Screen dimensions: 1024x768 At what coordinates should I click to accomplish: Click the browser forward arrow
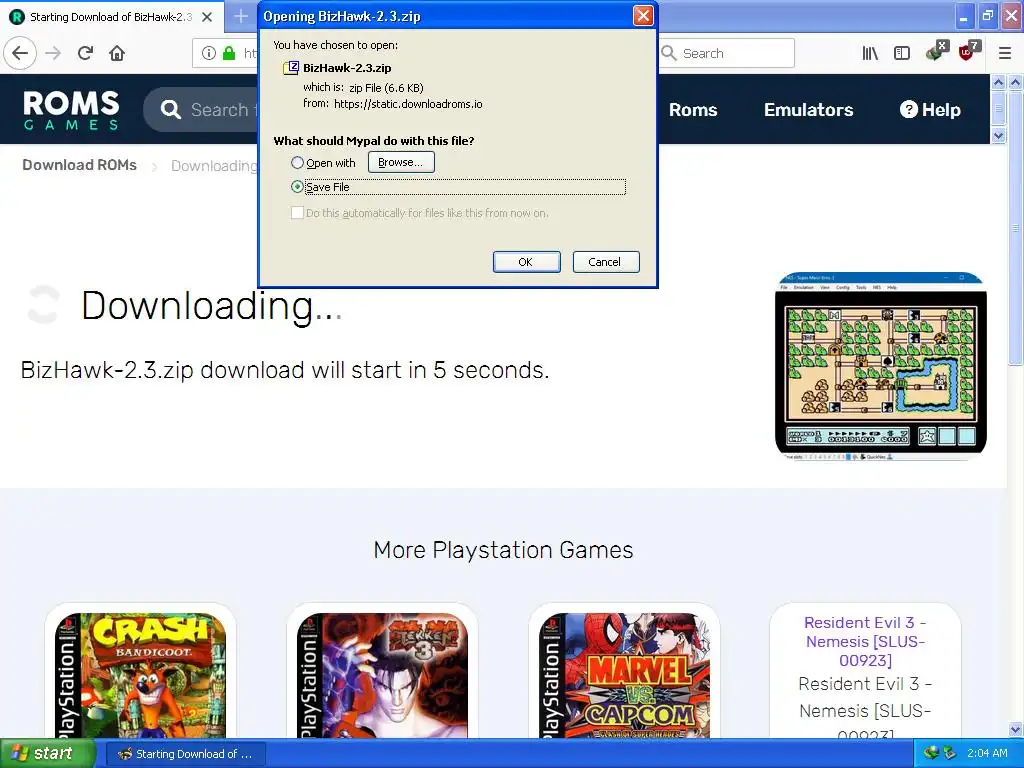point(53,53)
